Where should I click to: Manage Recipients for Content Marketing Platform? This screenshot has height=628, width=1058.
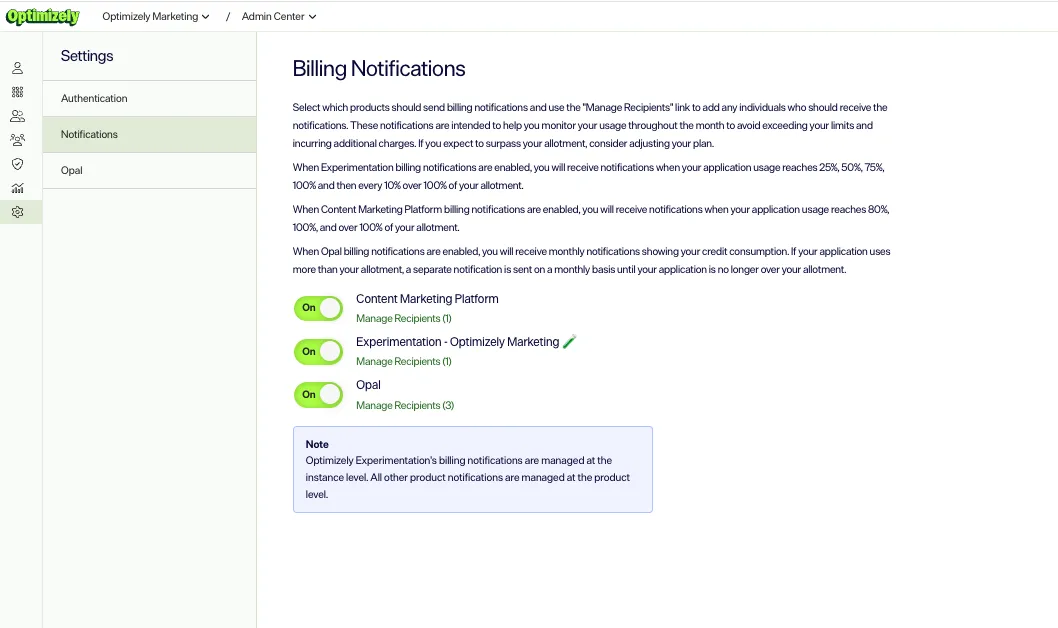(x=403, y=318)
